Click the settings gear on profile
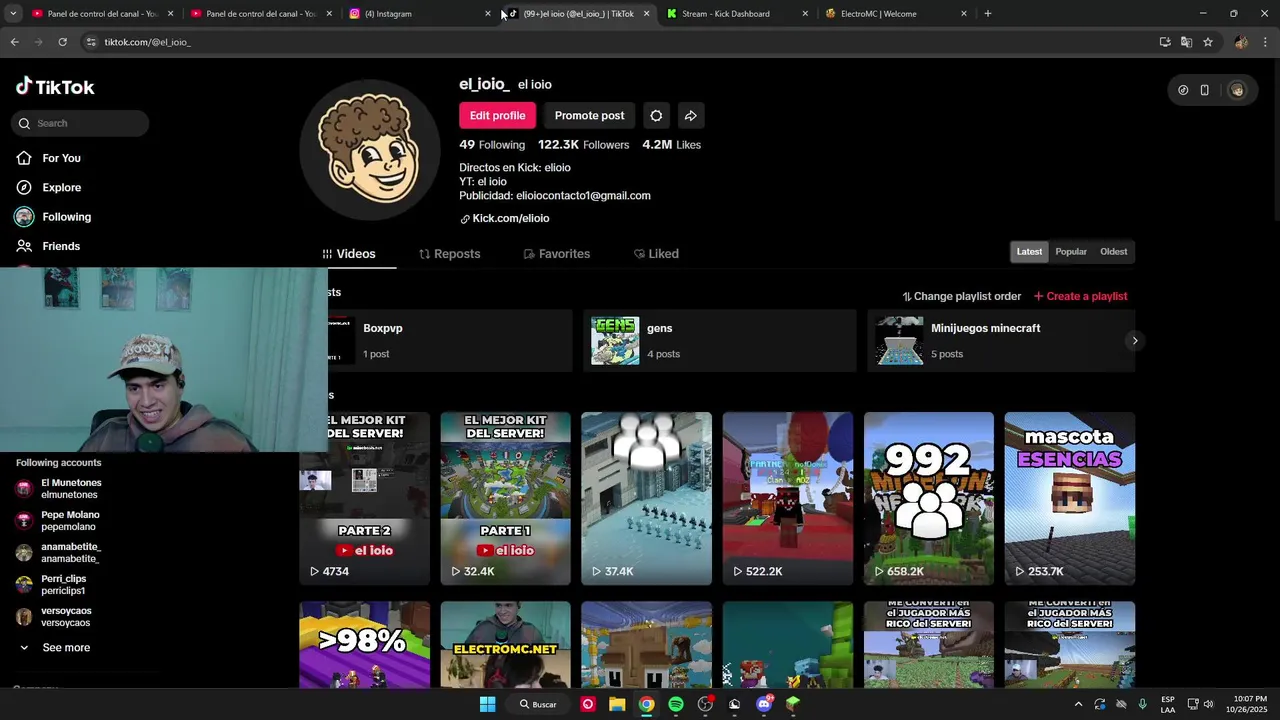This screenshot has height=720, width=1280. pos(656,116)
